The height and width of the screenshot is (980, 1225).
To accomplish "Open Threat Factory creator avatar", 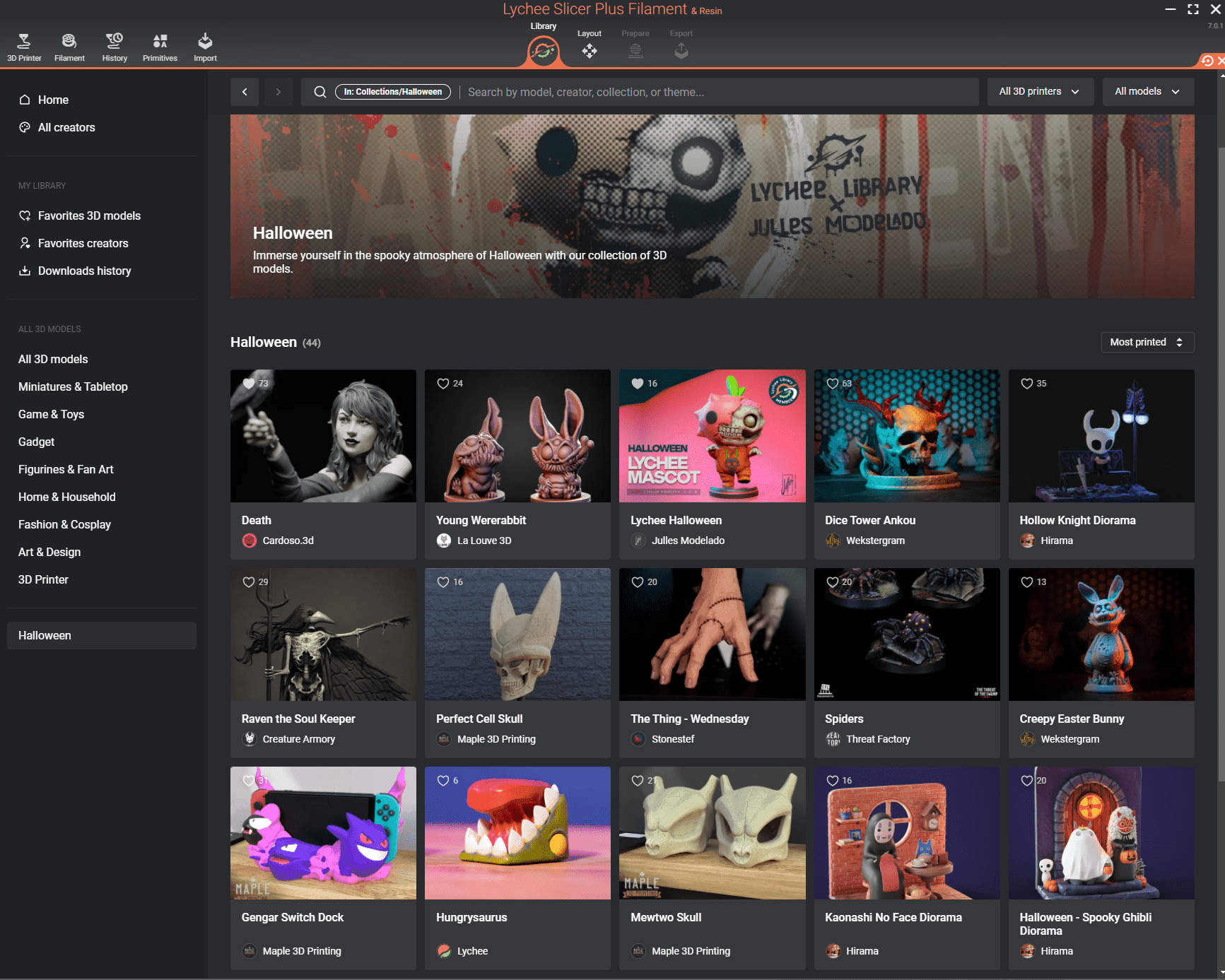I will [x=833, y=739].
